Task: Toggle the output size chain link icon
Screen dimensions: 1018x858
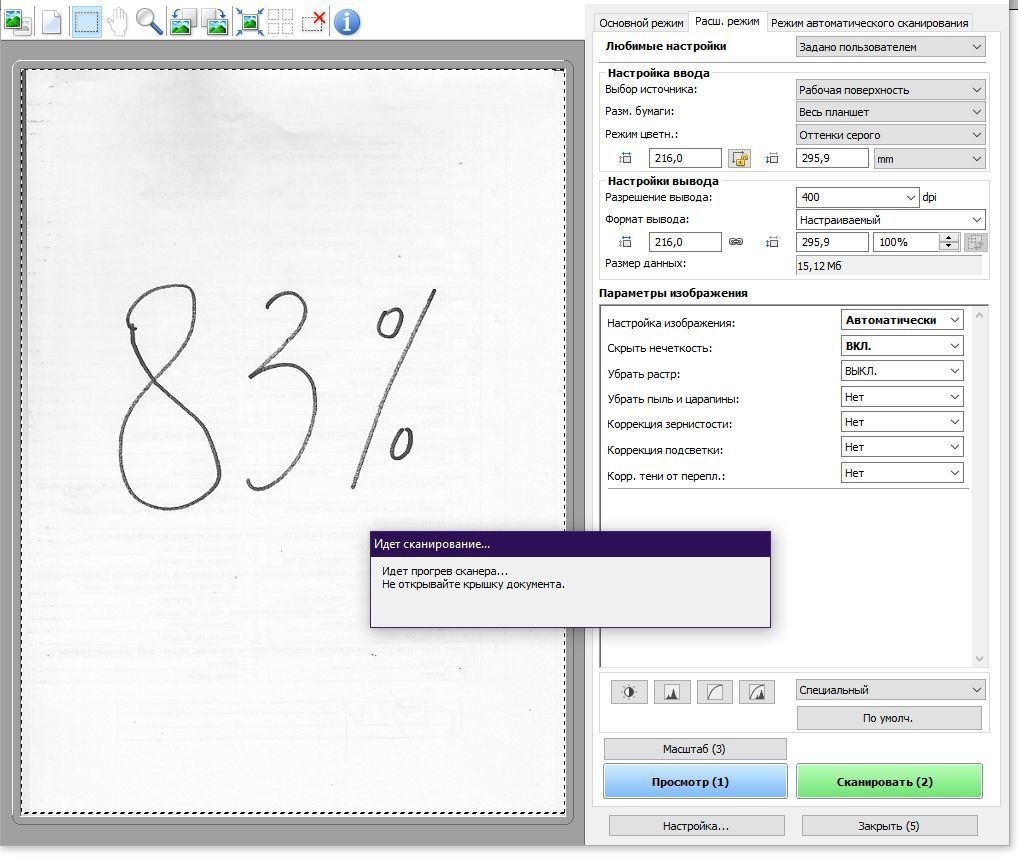Action: click(736, 241)
